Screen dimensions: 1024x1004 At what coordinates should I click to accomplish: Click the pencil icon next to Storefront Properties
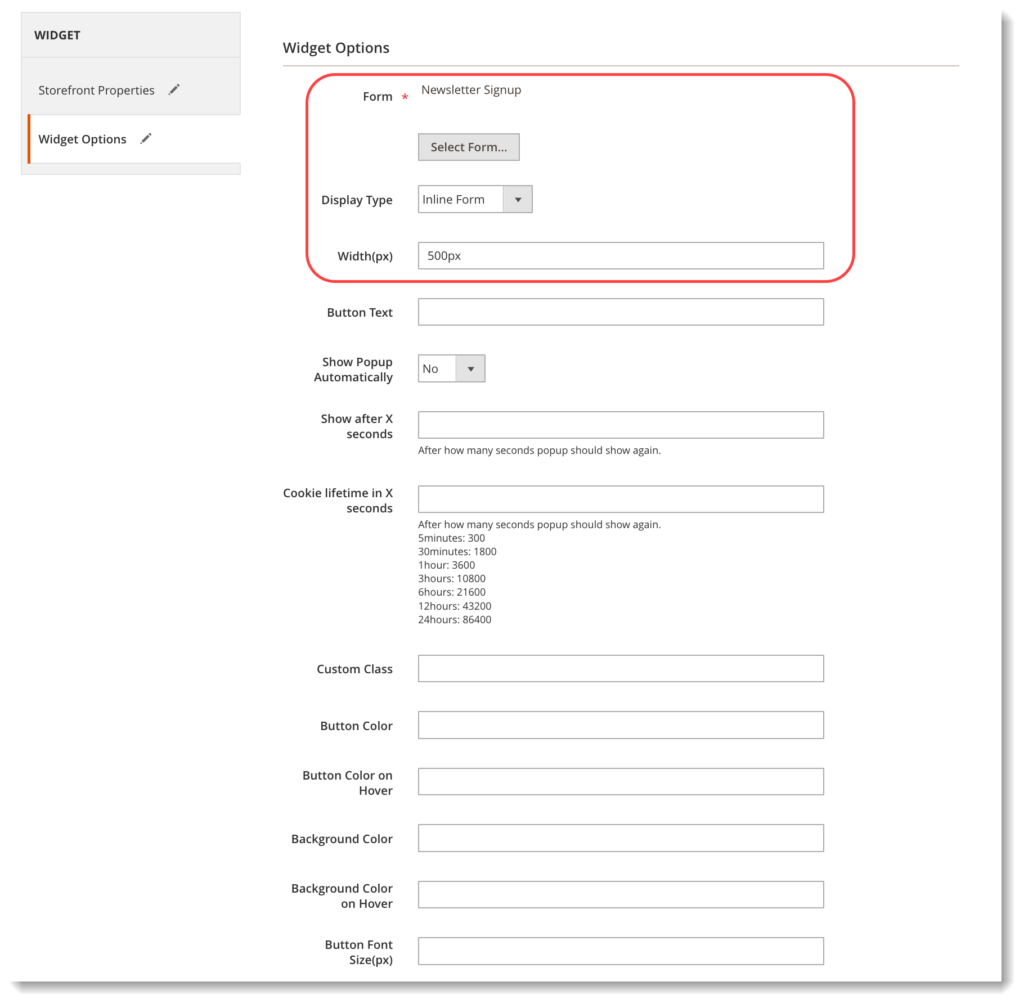point(174,89)
